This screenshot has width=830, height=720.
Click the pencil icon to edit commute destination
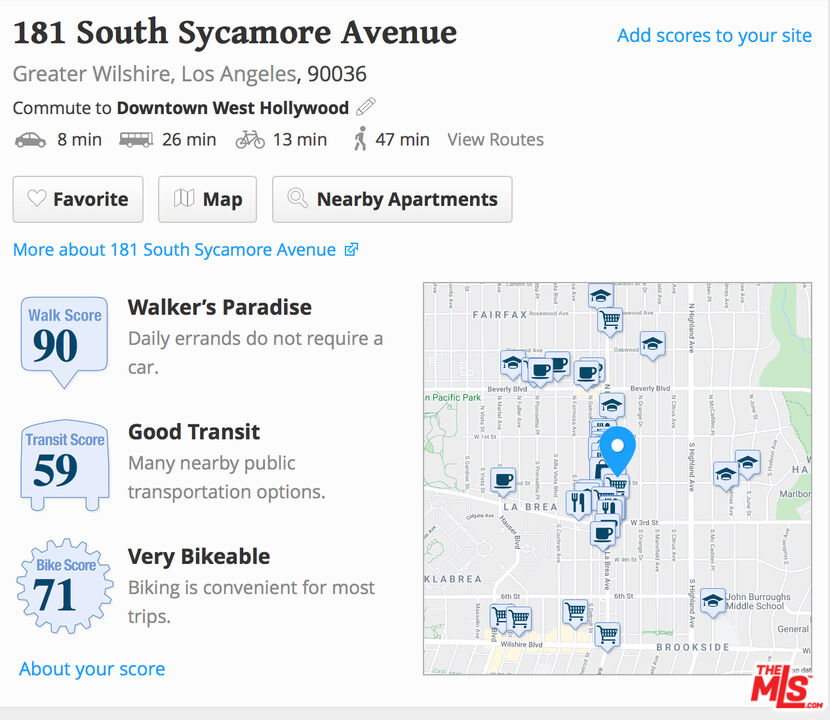point(366,107)
